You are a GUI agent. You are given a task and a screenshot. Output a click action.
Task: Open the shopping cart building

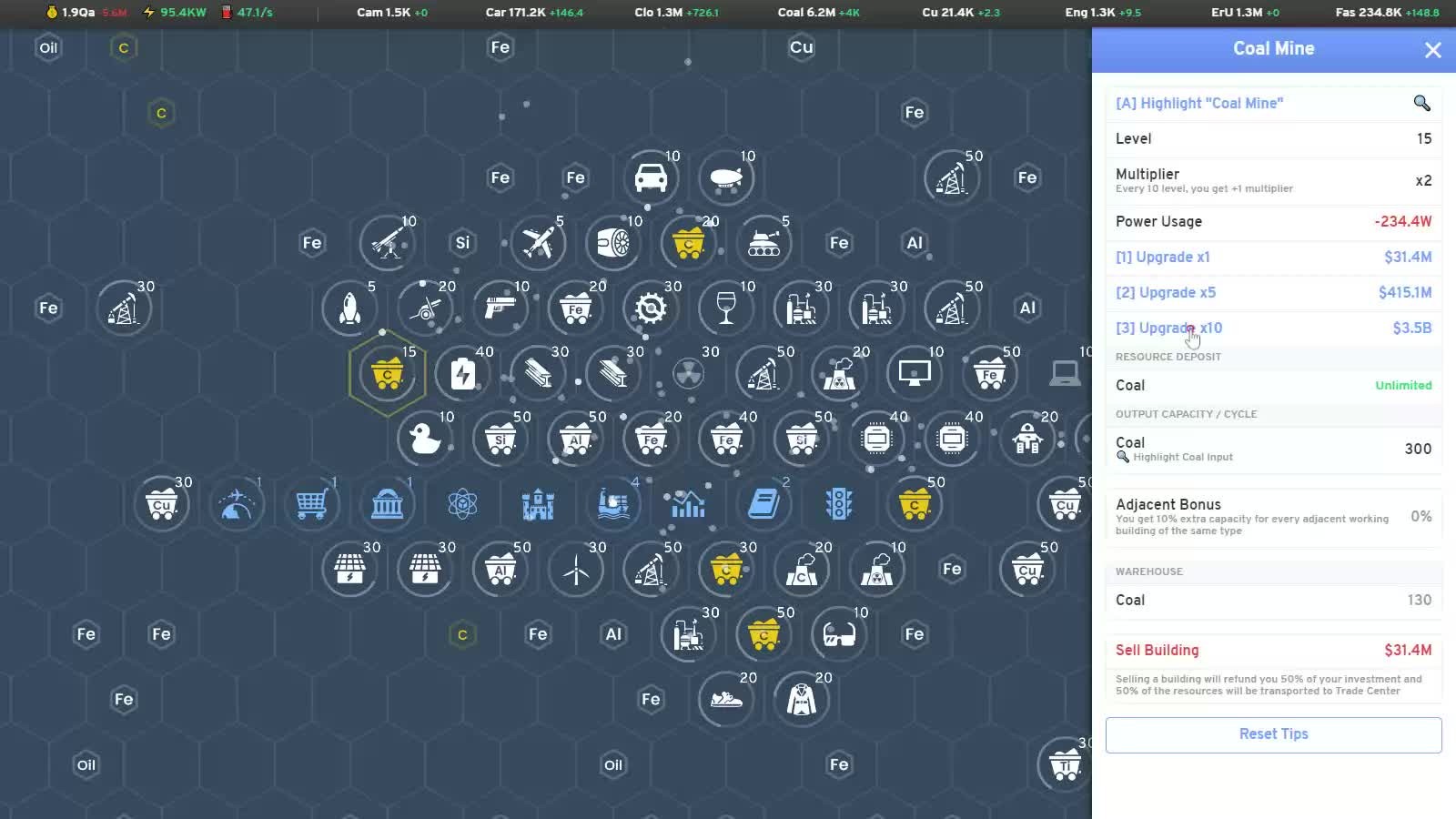(311, 503)
